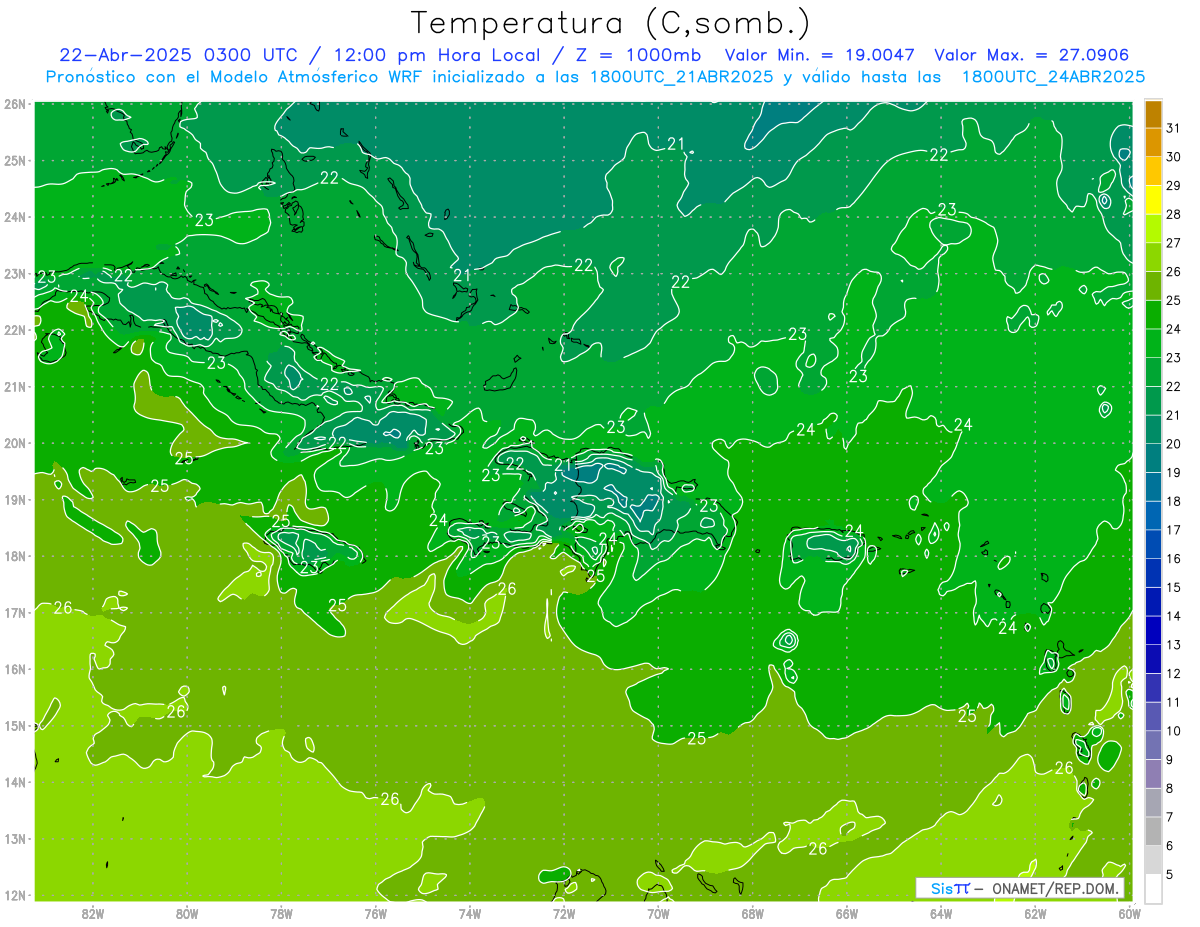Click the 'Valor Max. = 27.0906' text
Viewport: 1200px width, 927px height.
(x=1032, y=55)
